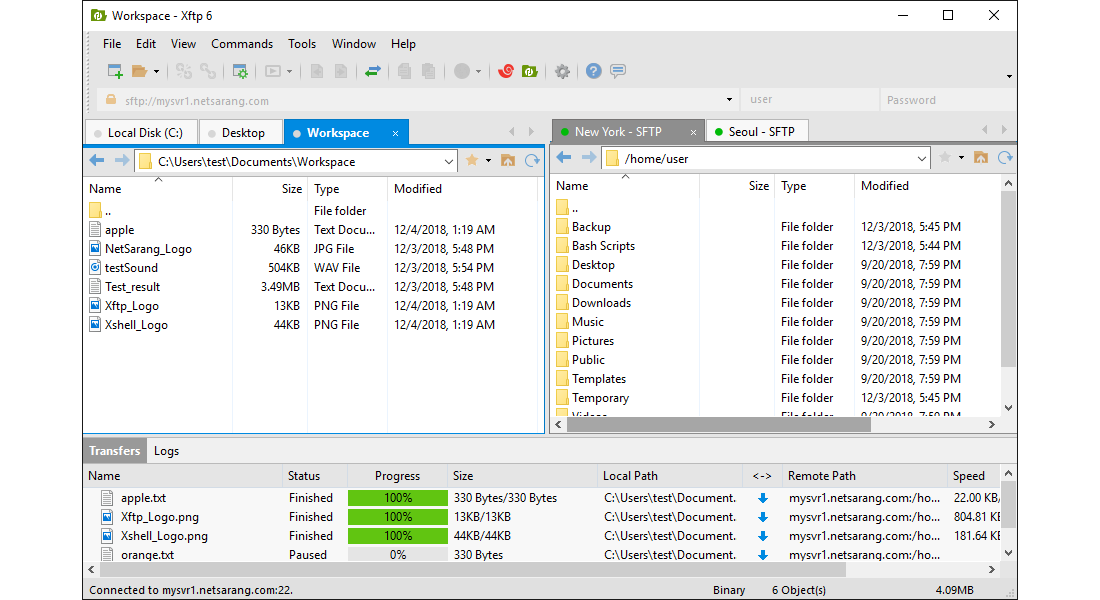The height and width of the screenshot is (600, 1100).
Task: Open the local favorites star dropdown arrow
Action: click(x=488, y=161)
